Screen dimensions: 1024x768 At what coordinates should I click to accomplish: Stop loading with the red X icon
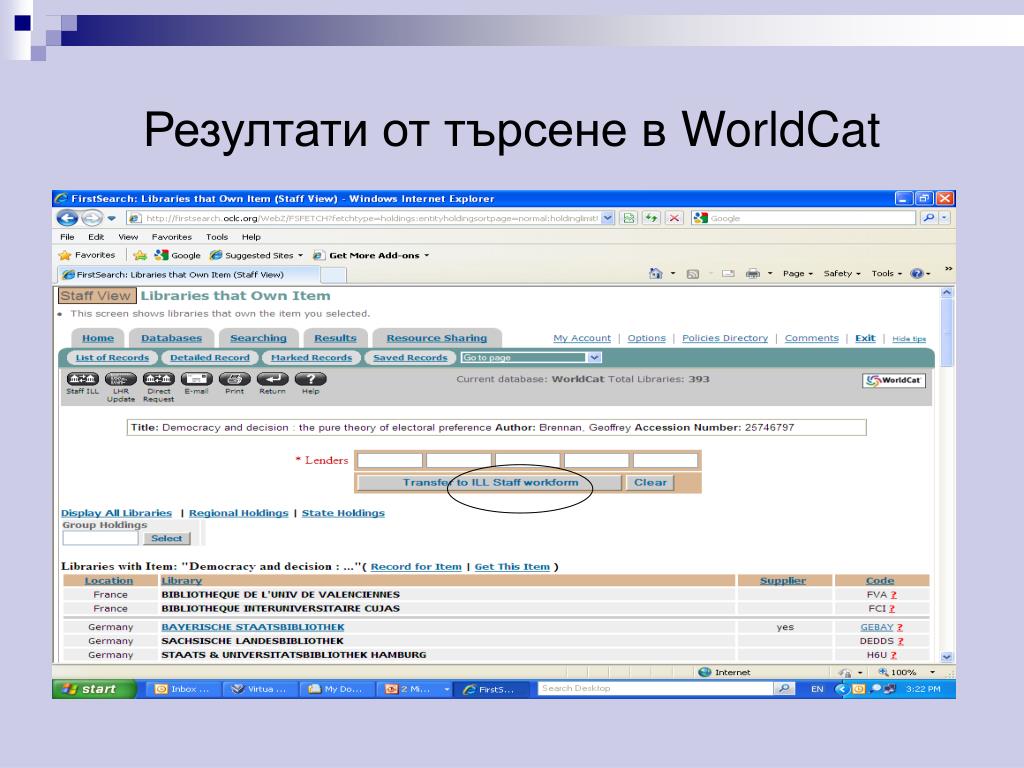click(x=675, y=218)
